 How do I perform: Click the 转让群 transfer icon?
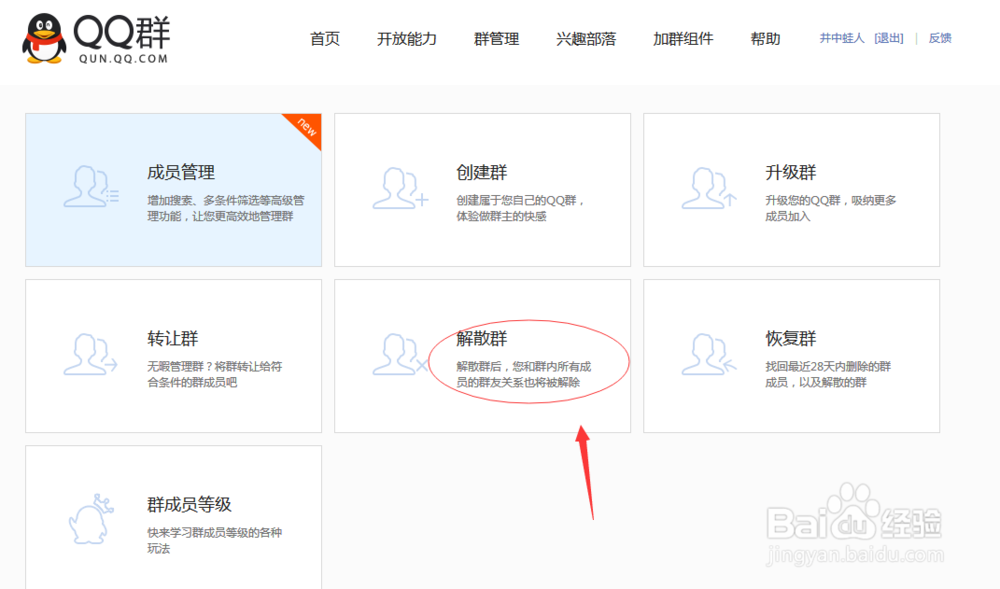(88, 355)
